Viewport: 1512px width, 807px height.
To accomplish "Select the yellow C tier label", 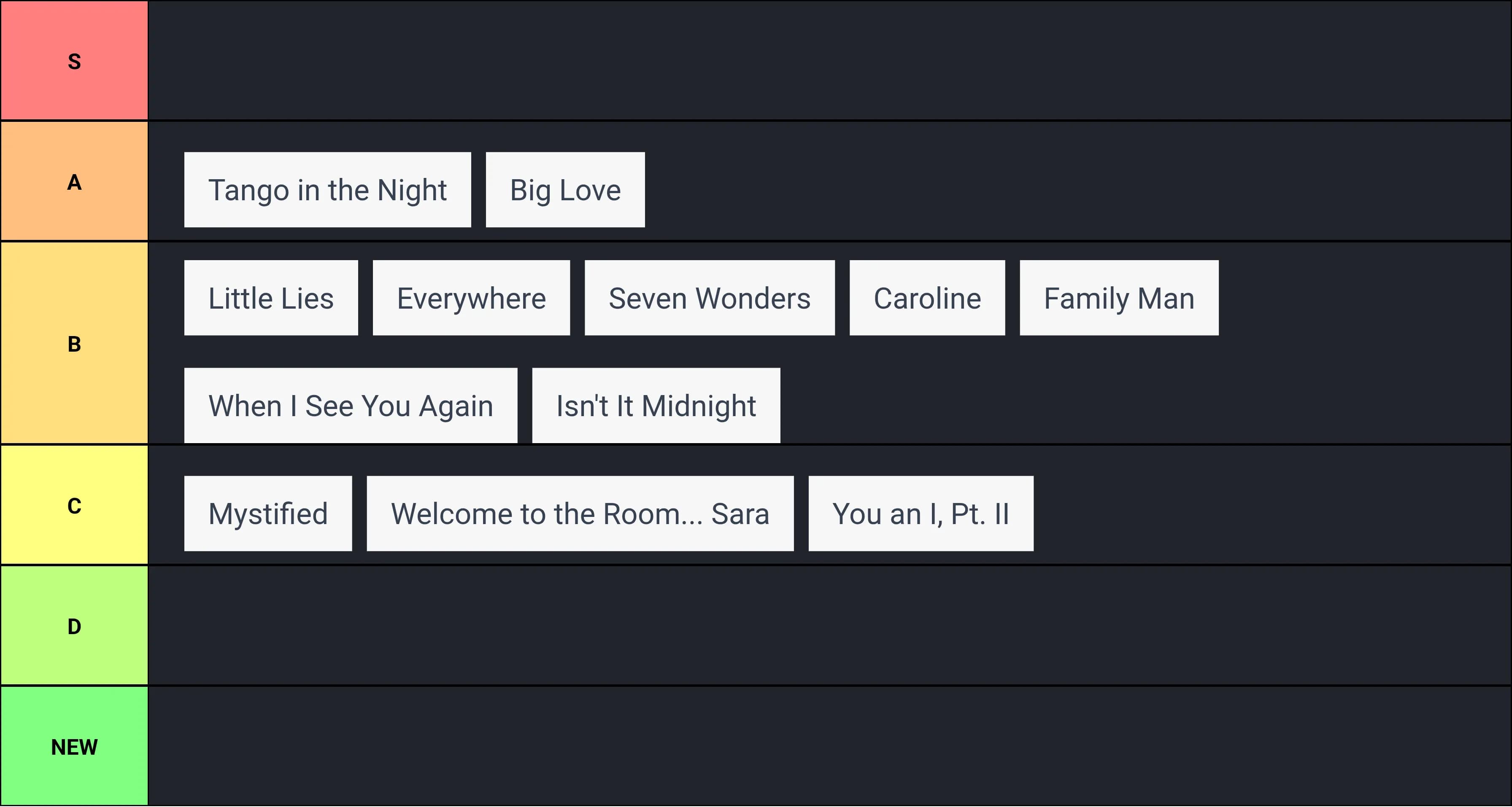I will click(74, 506).
